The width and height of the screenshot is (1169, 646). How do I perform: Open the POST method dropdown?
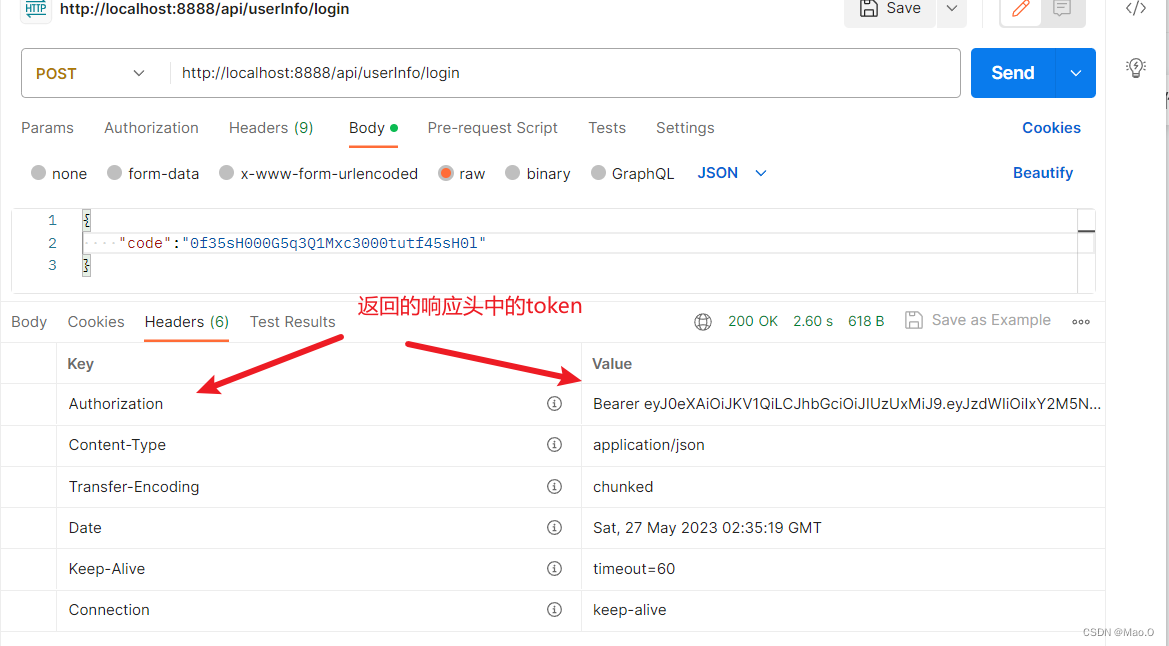coord(89,73)
